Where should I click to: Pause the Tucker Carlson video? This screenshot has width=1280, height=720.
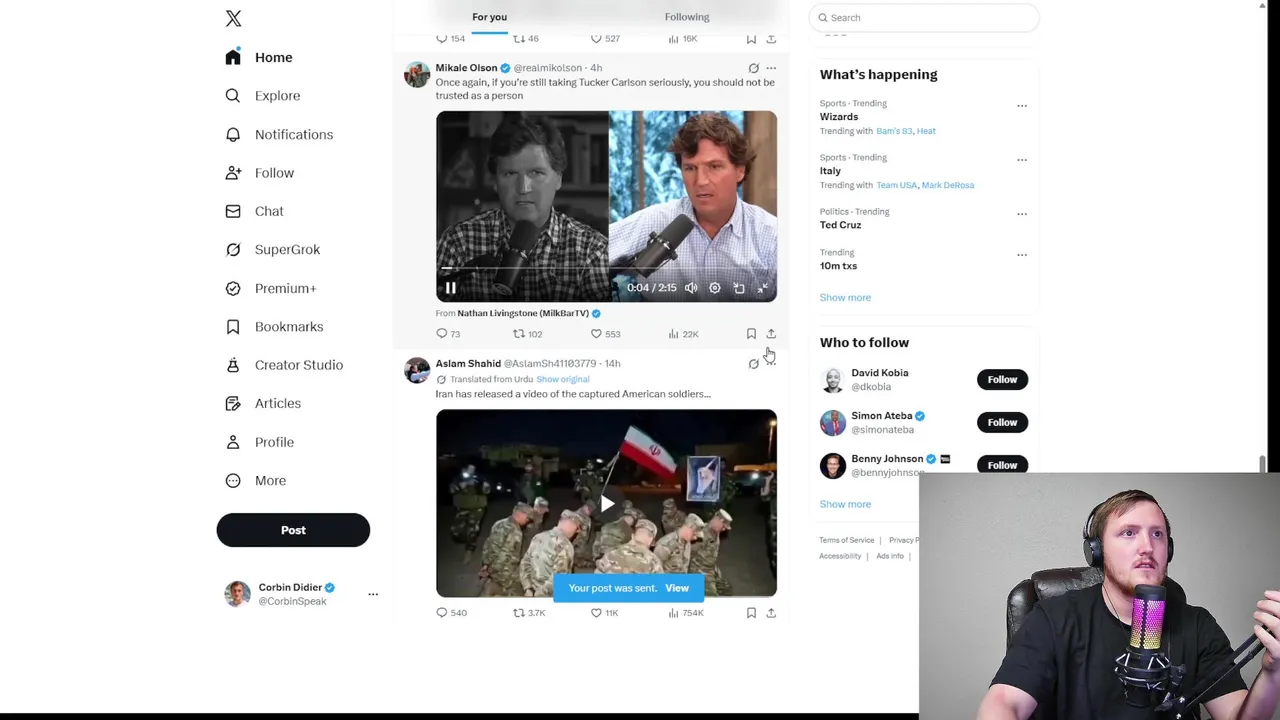click(x=451, y=288)
